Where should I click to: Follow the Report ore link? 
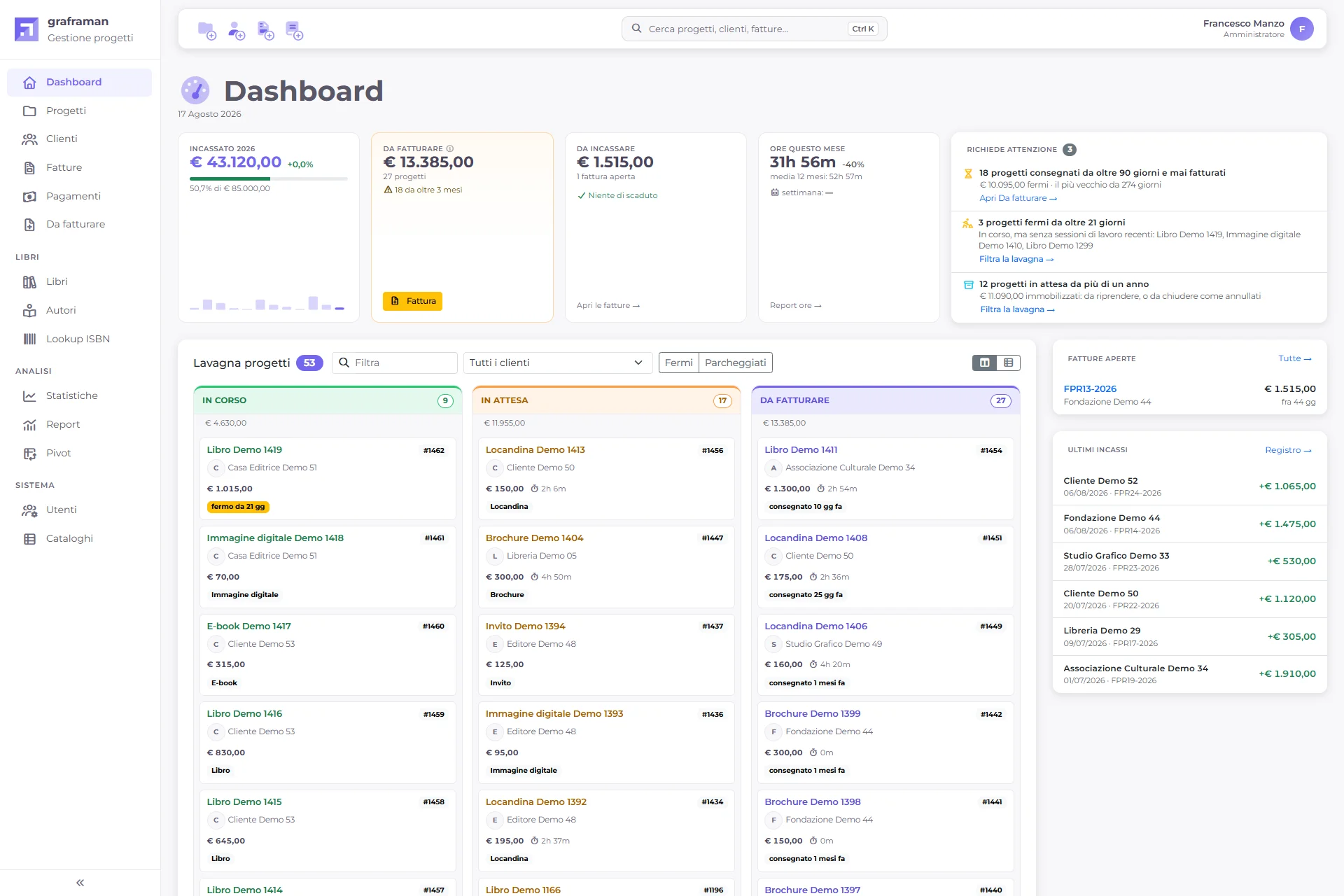pyautogui.click(x=795, y=306)
